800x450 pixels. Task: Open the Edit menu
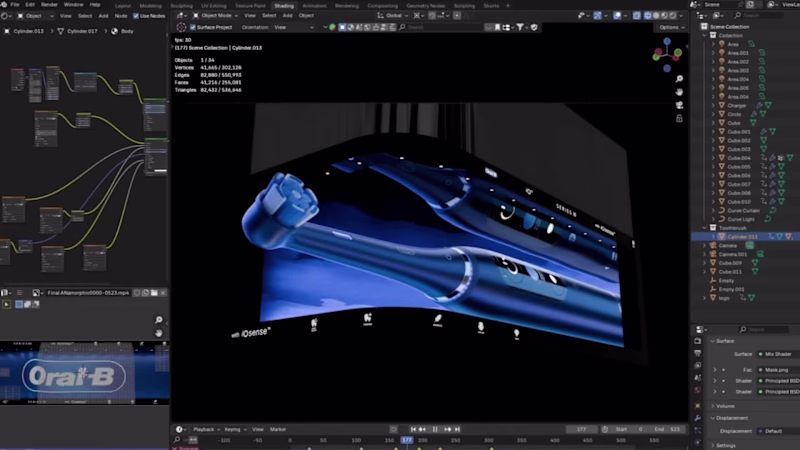coord(30,5)
